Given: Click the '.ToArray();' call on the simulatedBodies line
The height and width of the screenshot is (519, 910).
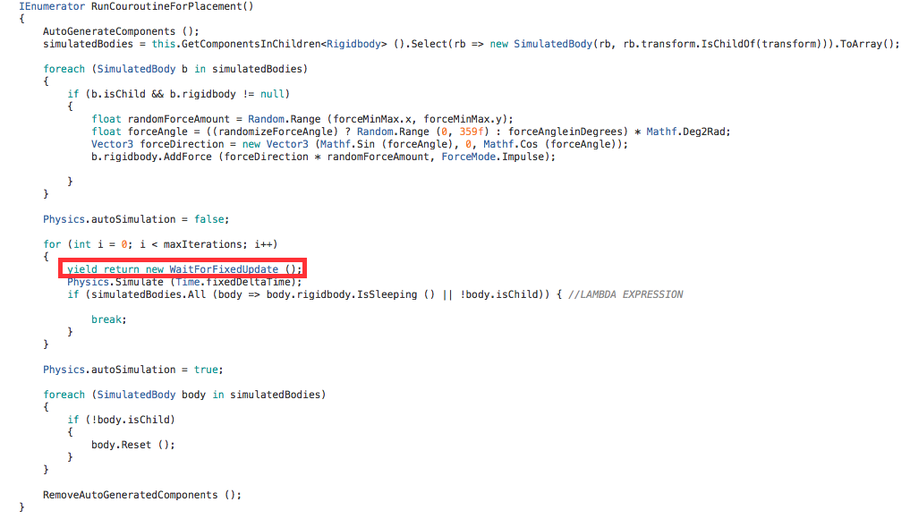Looking at the screenshot, I should coord(867,44).
